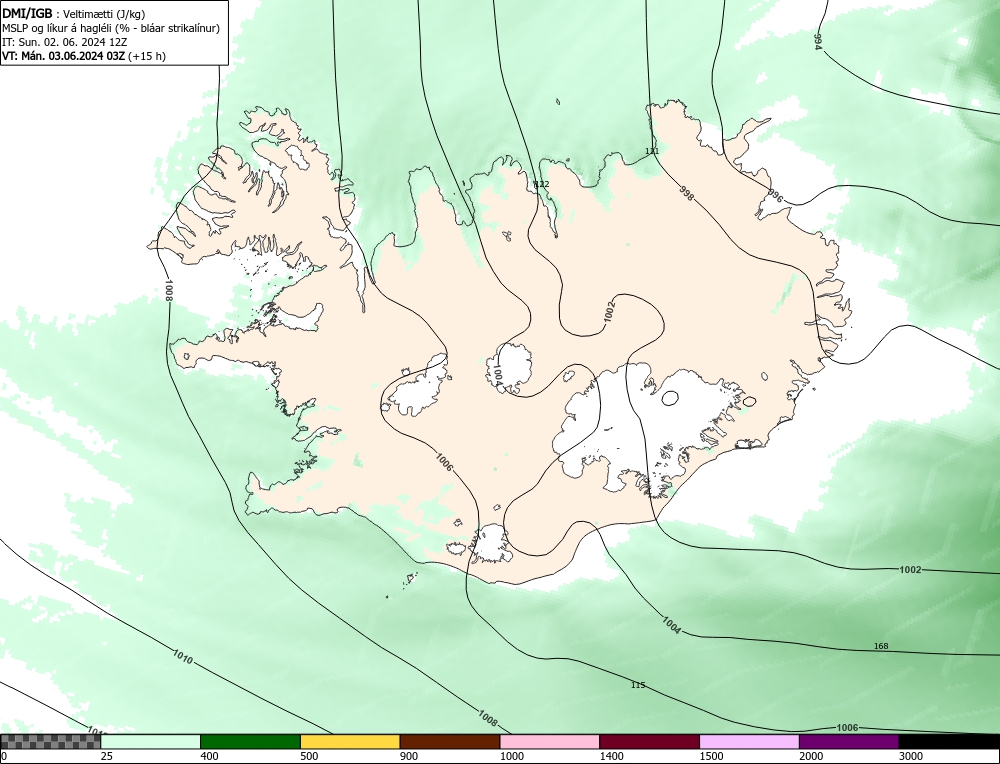Click the legend tick value '1500'

(x=711, y=756)
